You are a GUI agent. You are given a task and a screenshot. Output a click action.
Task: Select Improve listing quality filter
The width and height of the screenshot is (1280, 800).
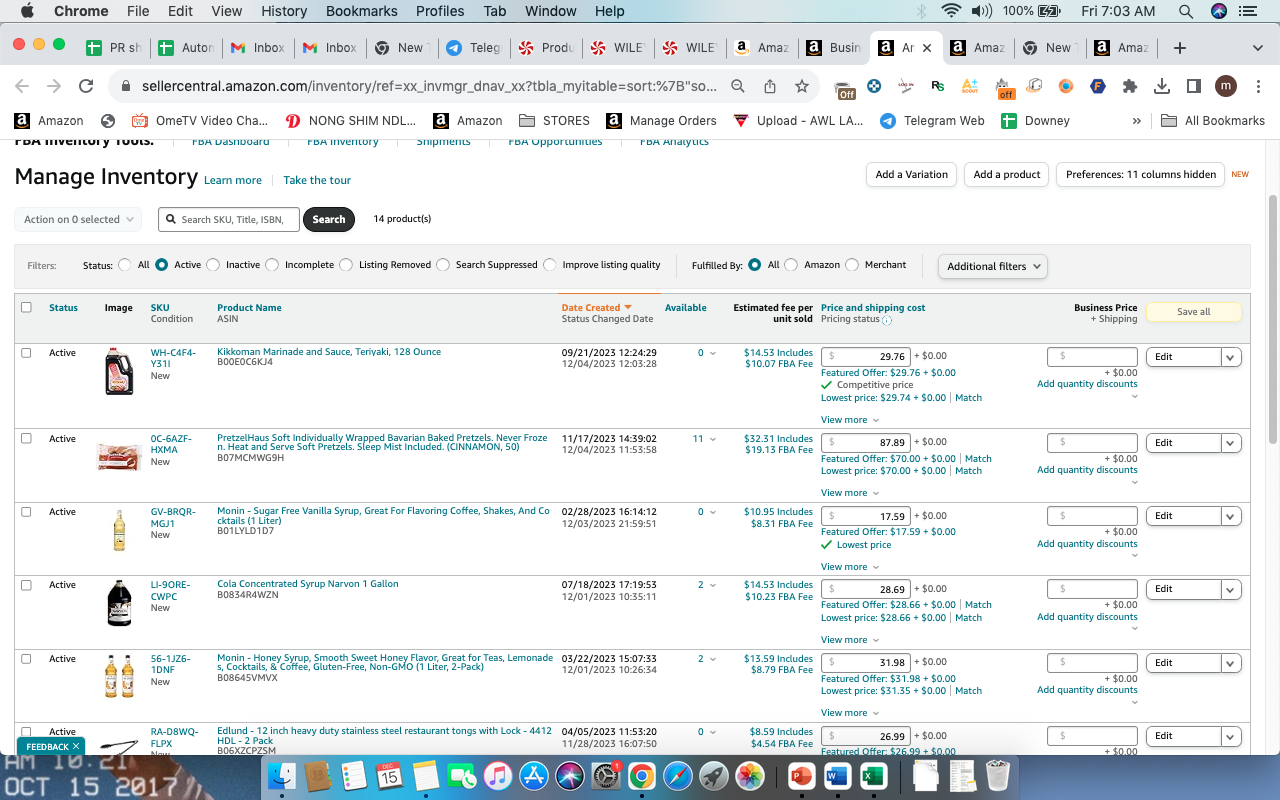tap(550, 265)
